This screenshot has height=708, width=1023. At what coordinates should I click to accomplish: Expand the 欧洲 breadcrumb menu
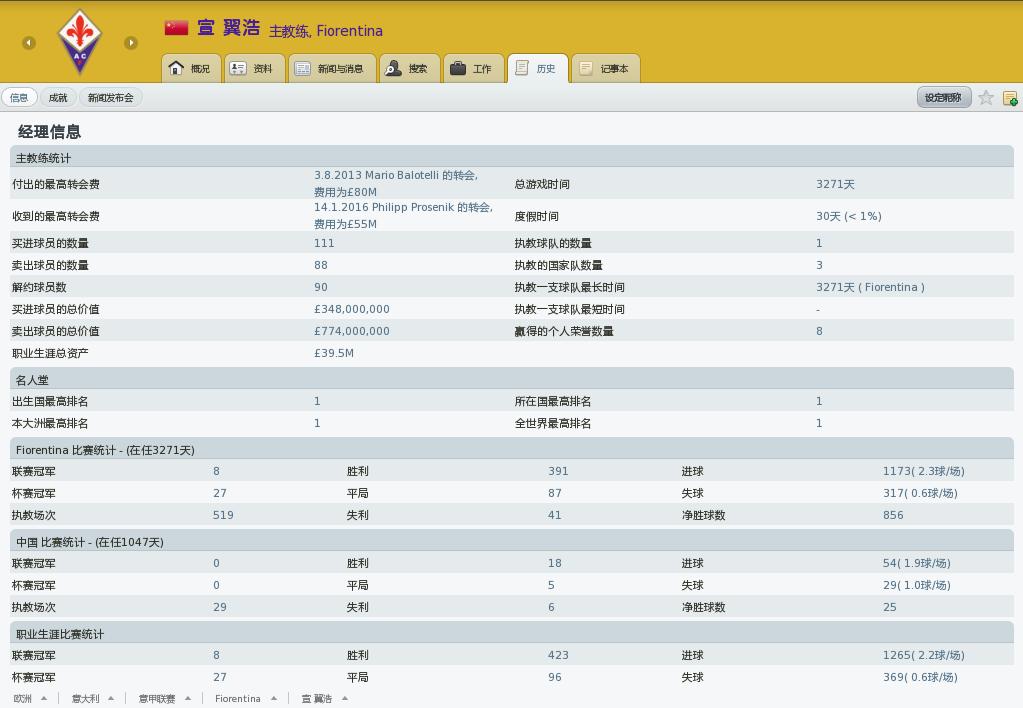(30, 699)
